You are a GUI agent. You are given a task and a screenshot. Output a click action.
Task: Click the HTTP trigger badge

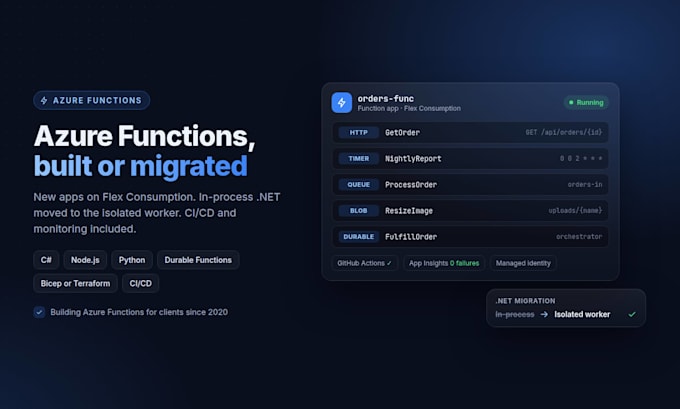358,132
